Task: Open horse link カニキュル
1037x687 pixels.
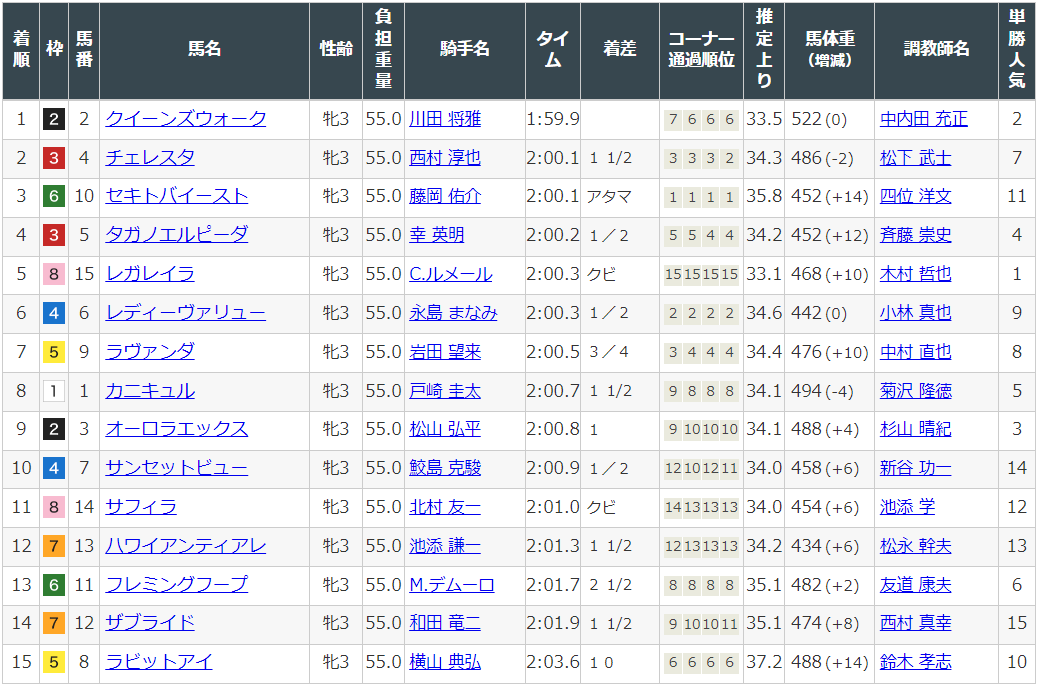Action: coord(150,391)
